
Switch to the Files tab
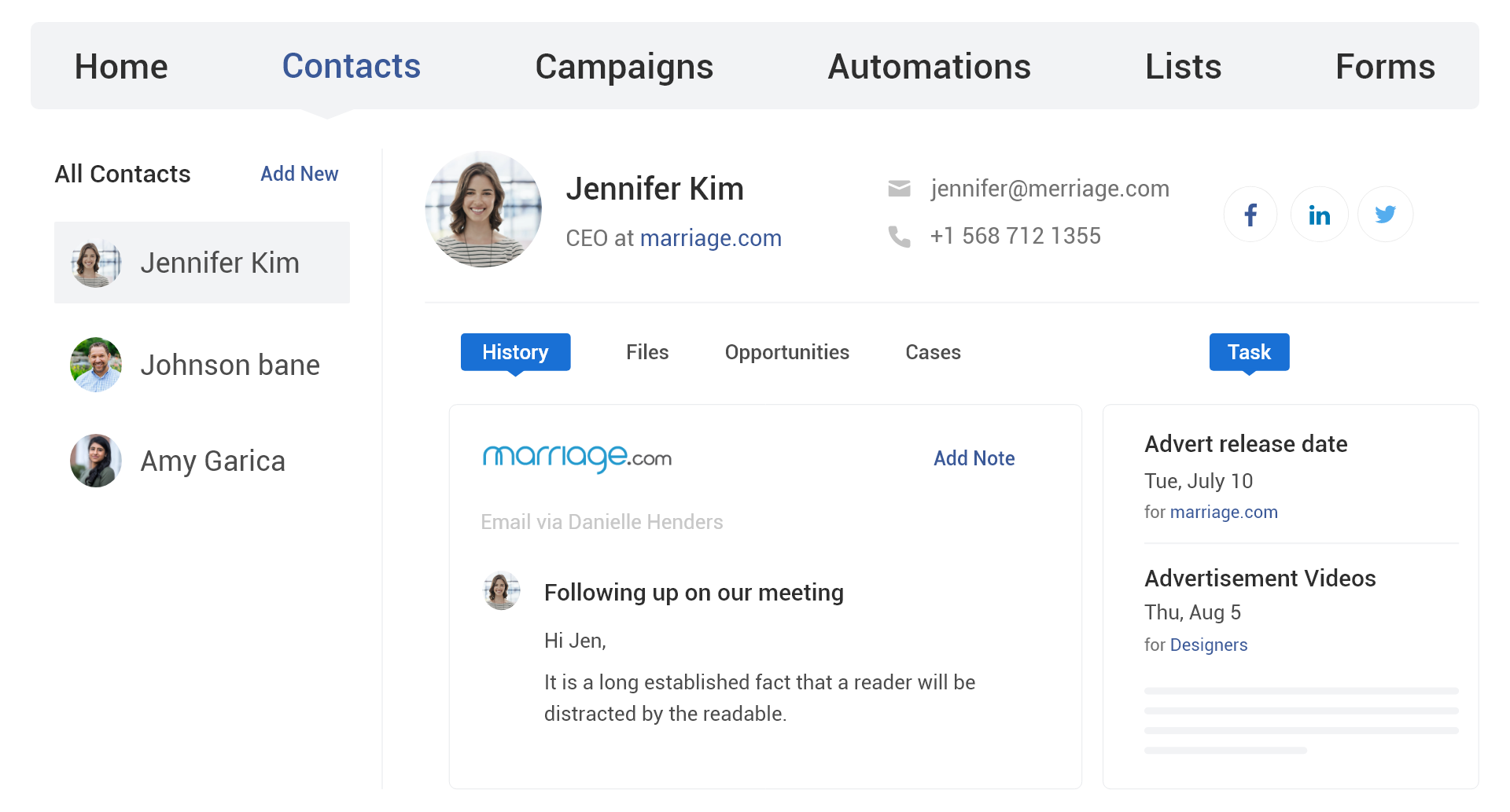646,352
